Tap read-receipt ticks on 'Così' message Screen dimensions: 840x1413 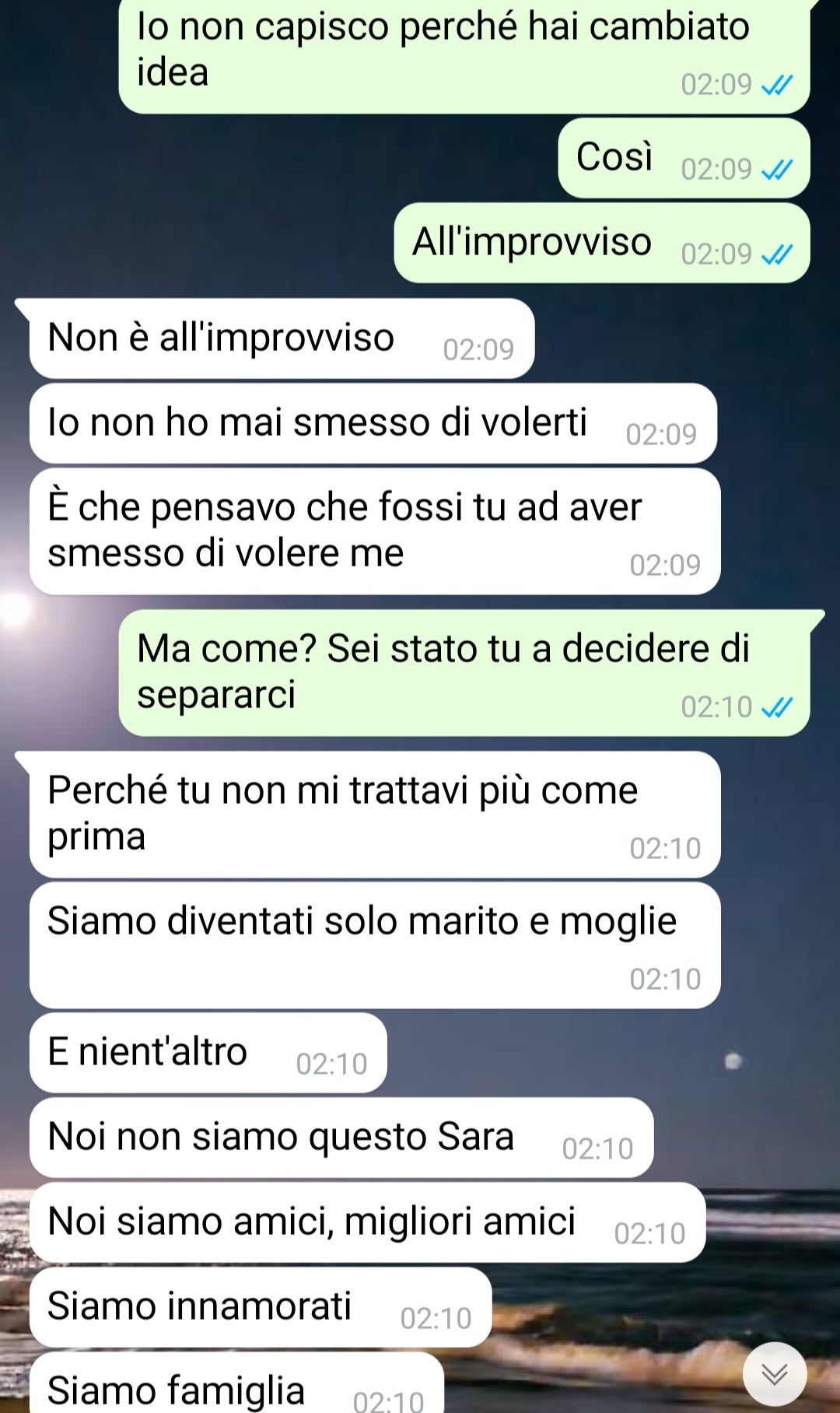click(x=777, y=169)
